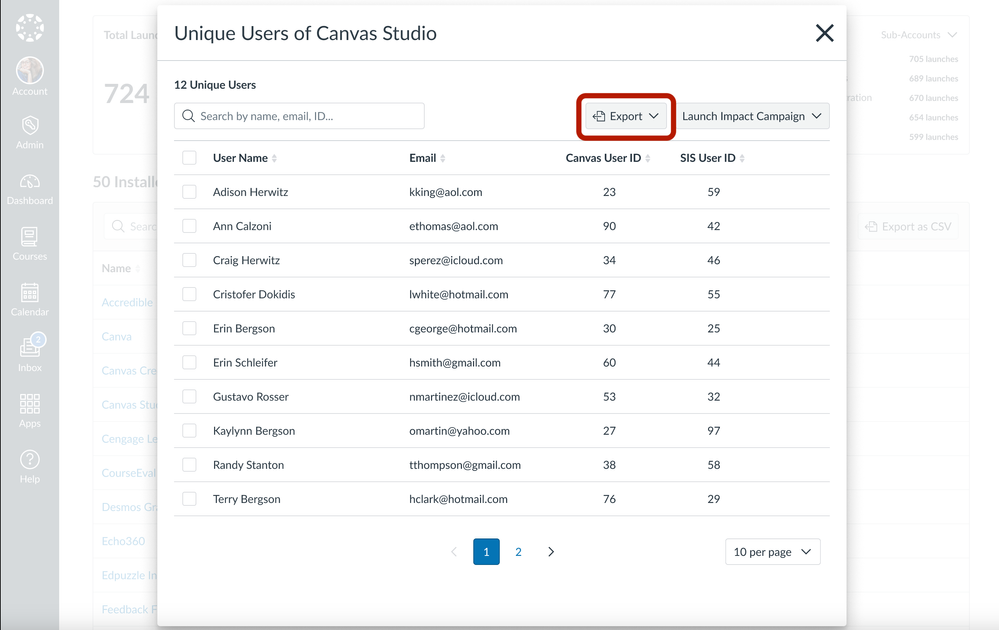Close the Unique Users dialog
The height and width of the screenshot is (630, 999).
tap(824, 33)
